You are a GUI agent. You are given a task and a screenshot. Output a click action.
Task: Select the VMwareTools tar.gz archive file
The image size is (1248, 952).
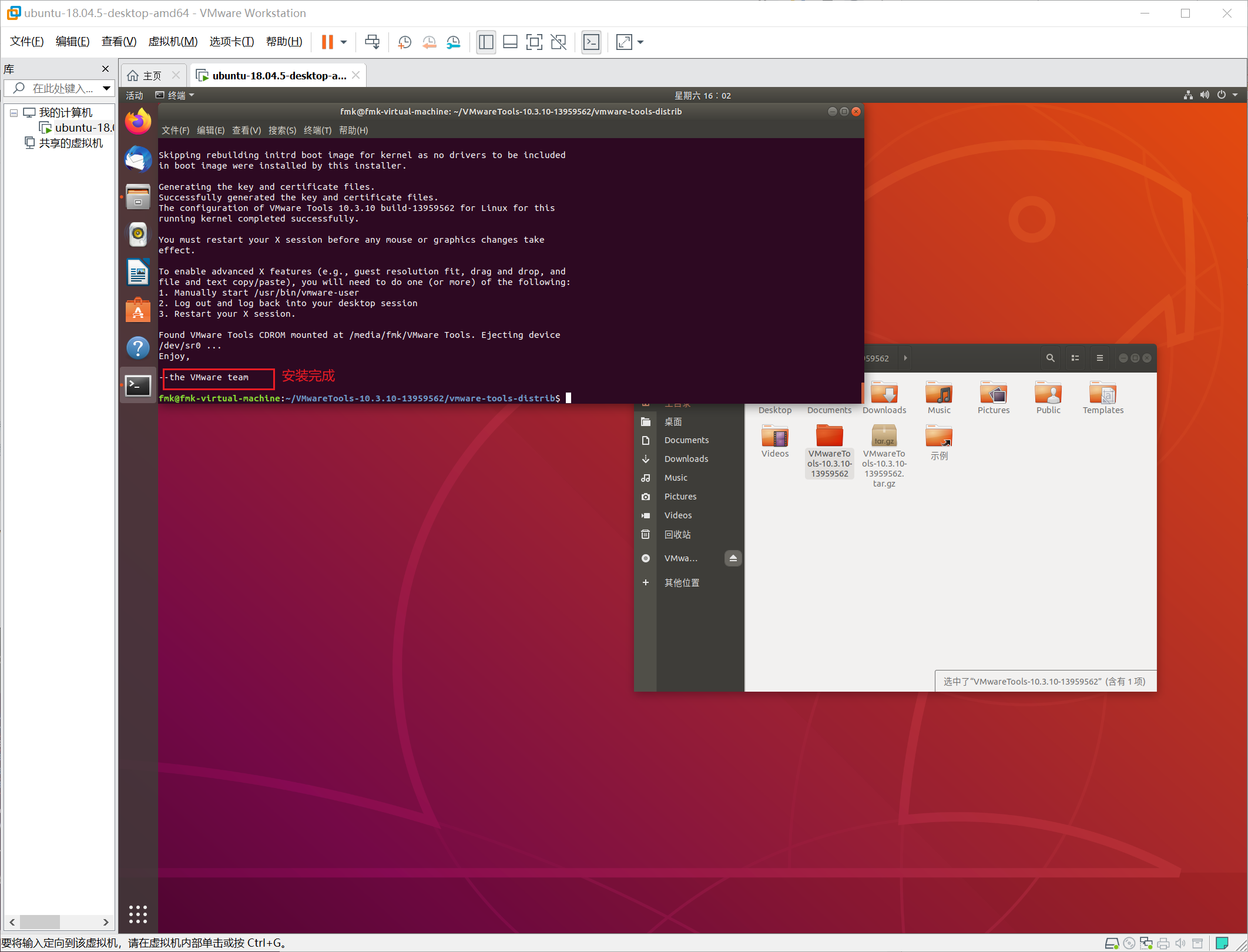[x=884, y=456]
